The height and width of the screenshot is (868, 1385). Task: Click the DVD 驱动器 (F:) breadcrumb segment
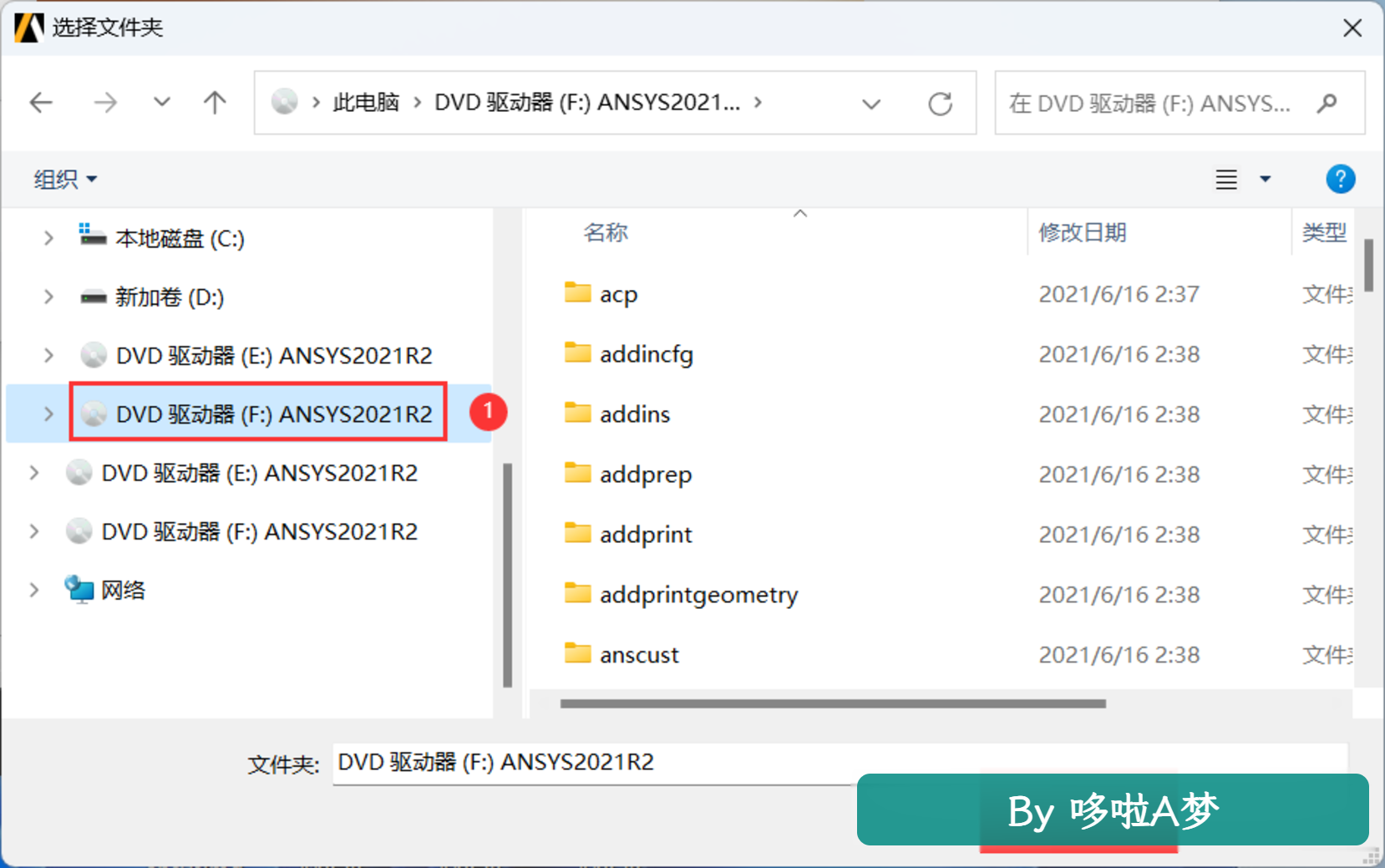[587, 103]
